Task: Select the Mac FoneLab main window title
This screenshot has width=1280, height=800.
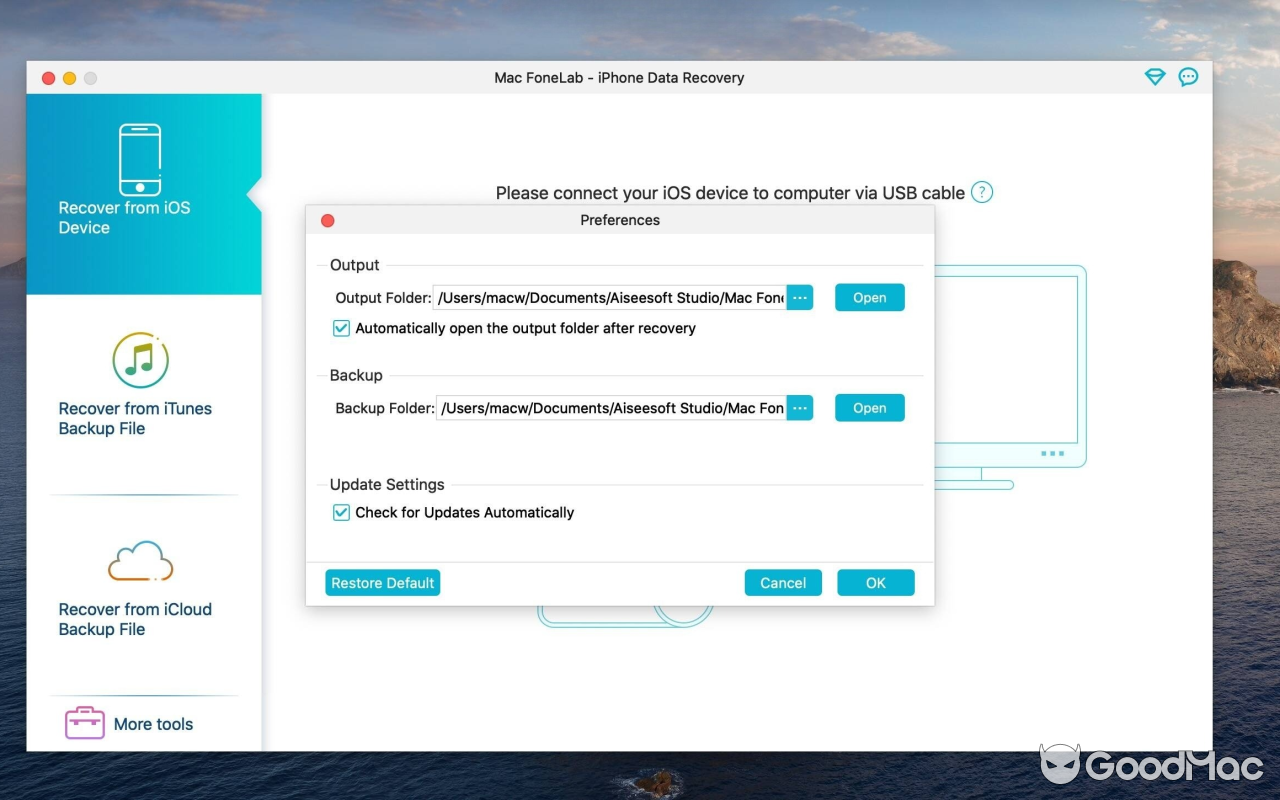Action: [x=620, y=77]
